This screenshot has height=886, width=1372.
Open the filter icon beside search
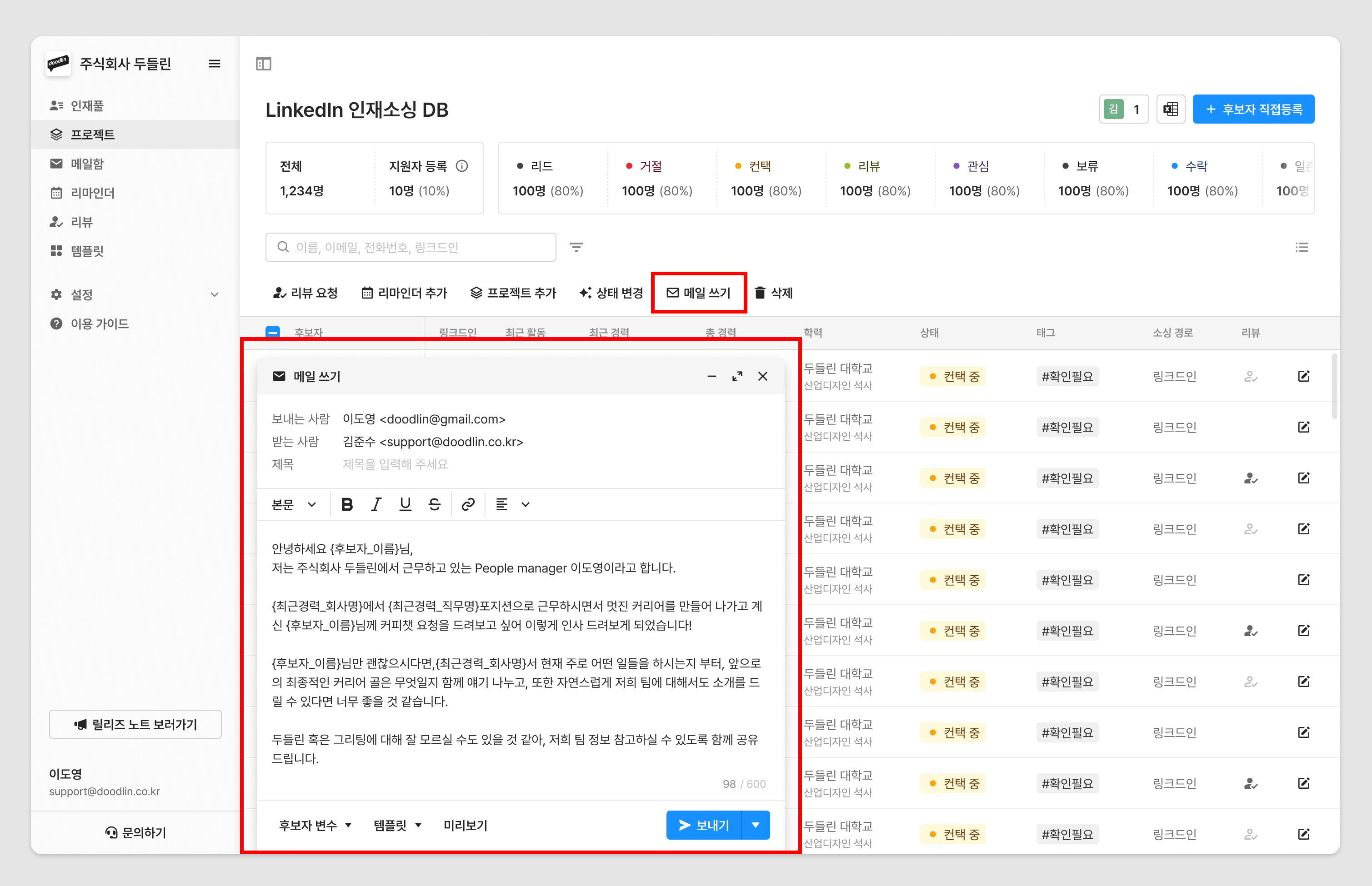point(576,247)
